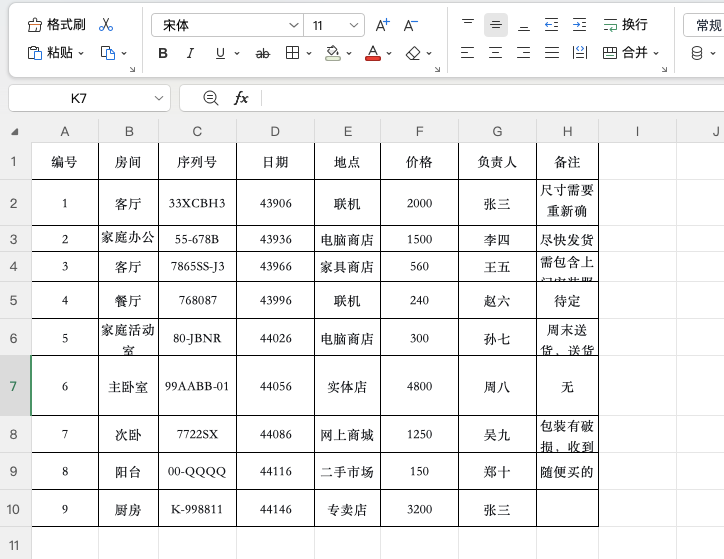The height and width of the screenshot is (559, 724).
Task: Select column A header
Action: tap(65, 132)
